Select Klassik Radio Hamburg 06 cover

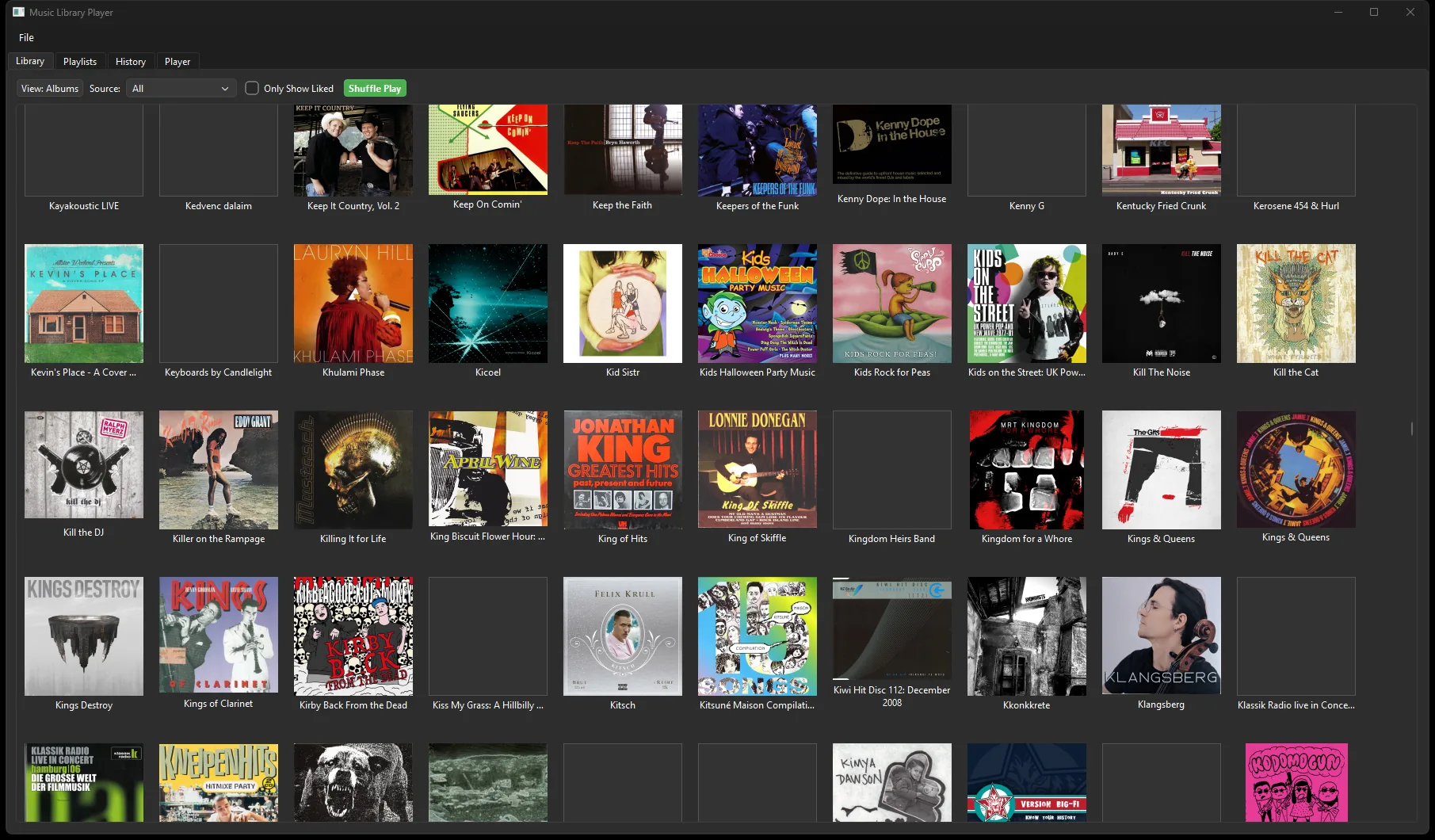(x=84, y=782)
